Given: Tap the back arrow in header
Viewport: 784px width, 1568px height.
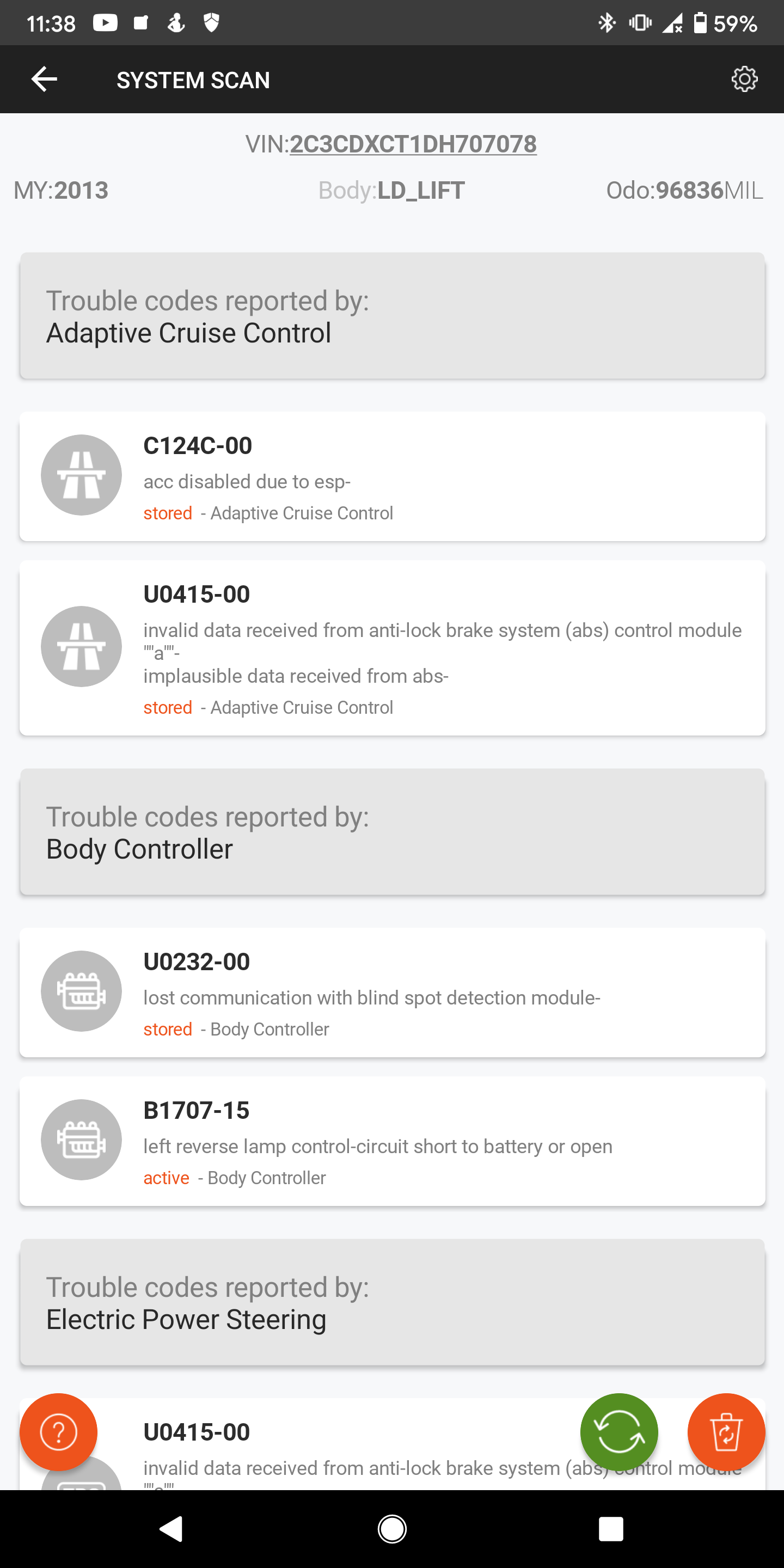Looking at the screenshot, I should (44, 79).
